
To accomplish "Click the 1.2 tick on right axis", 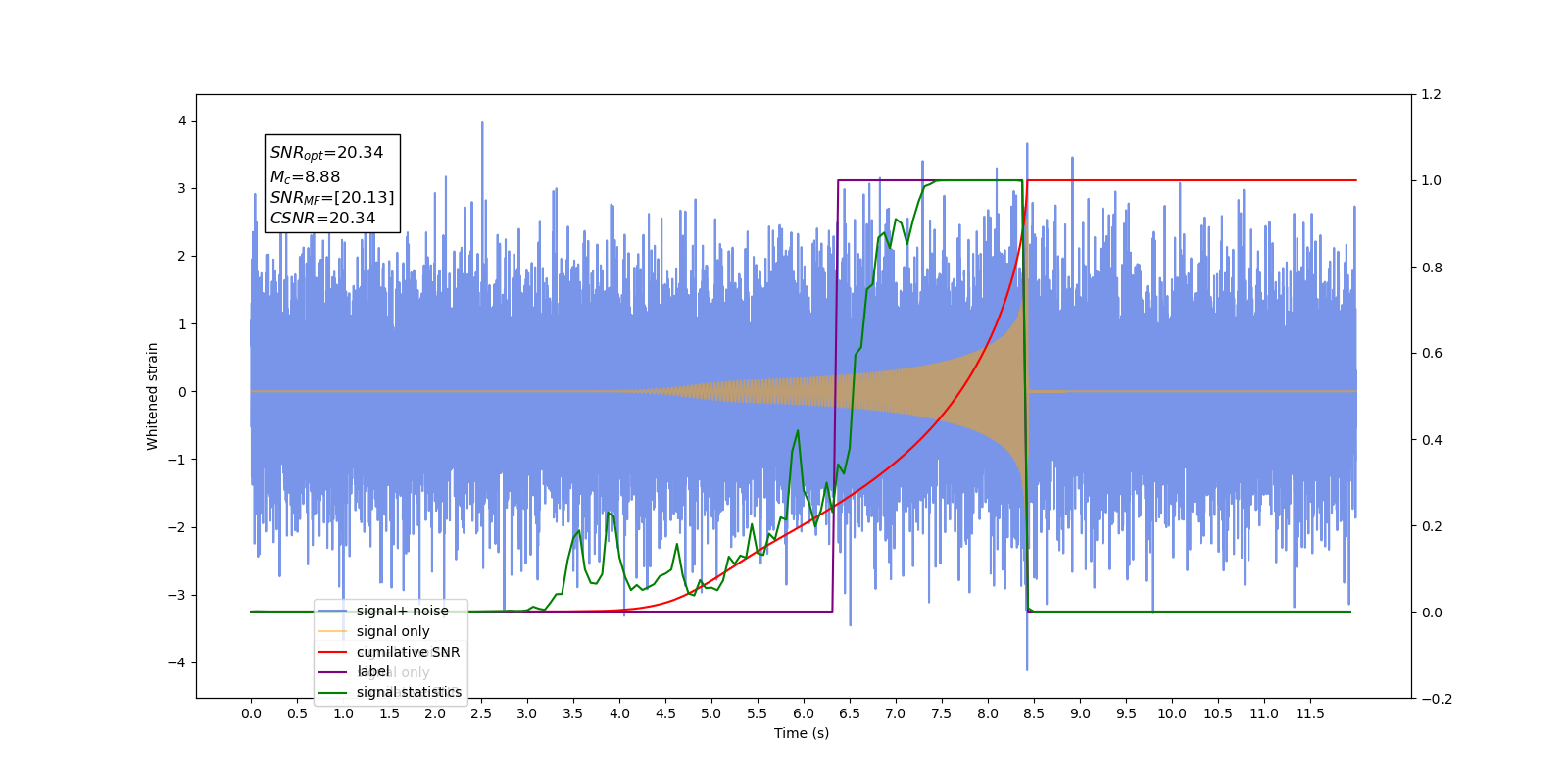I will point(1431,94).
